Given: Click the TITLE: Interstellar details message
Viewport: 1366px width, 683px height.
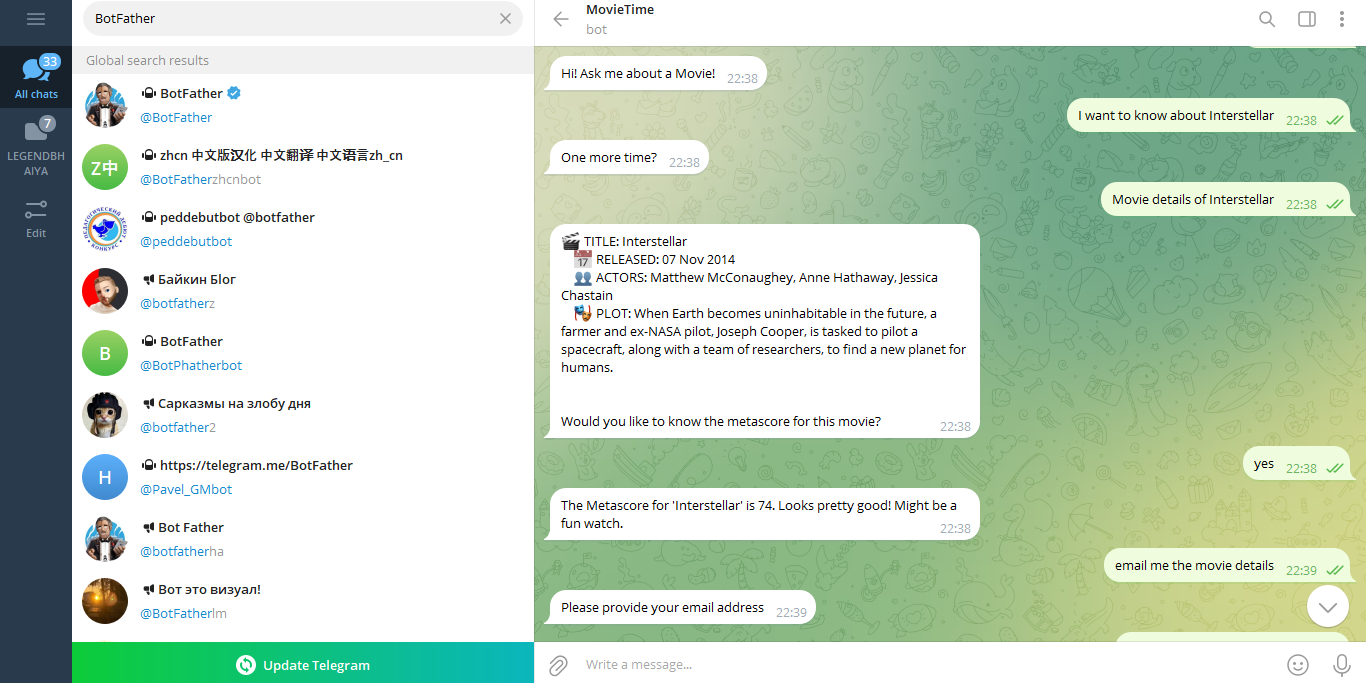Looking at the screenshot, I should (763, 331).
